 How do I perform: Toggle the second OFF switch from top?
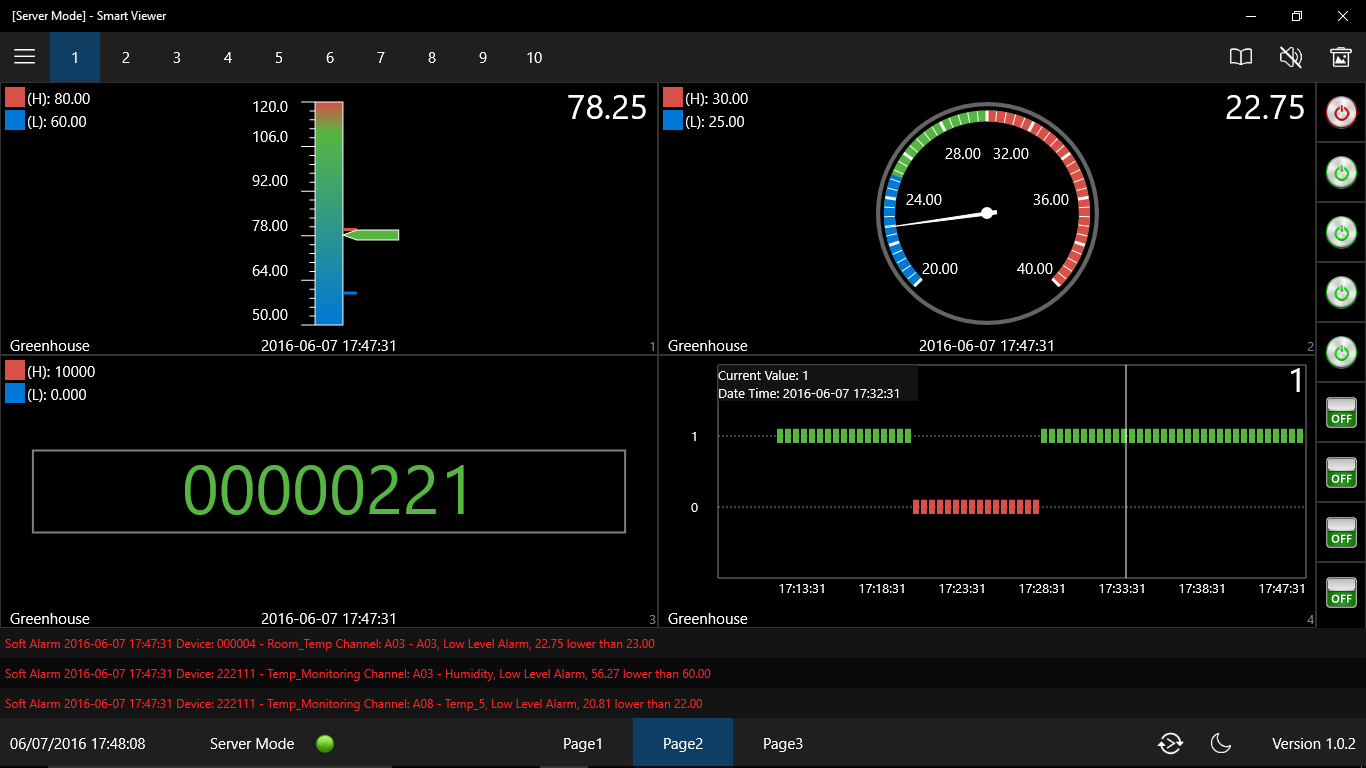point(1341,472)
